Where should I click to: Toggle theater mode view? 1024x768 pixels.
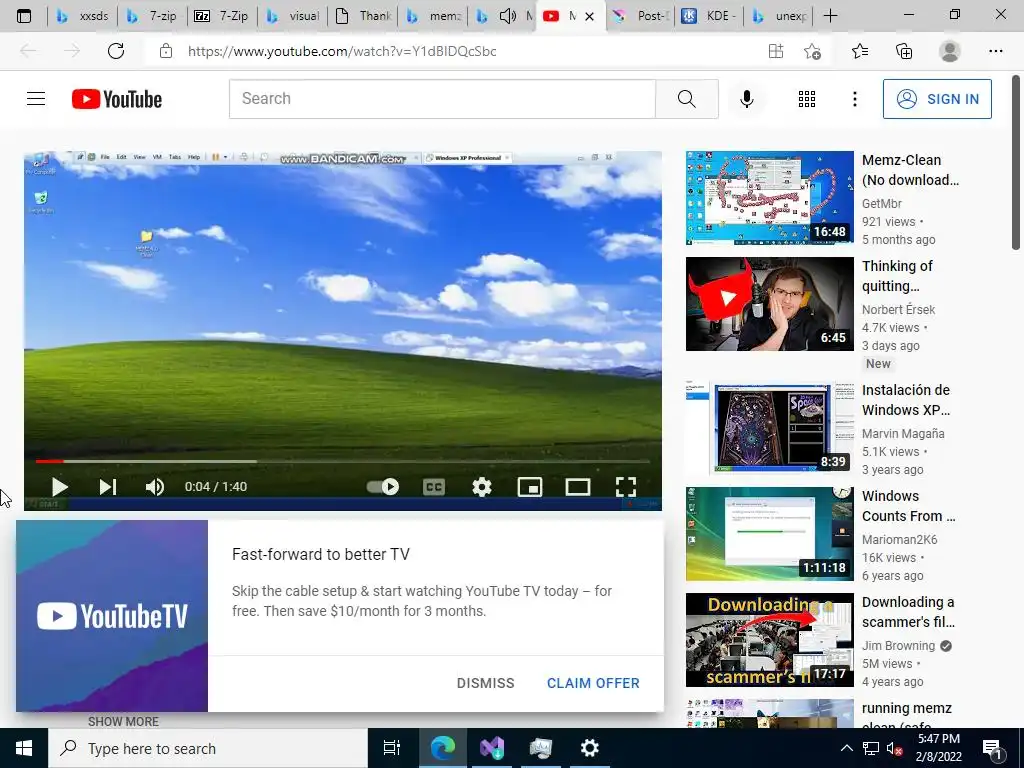click(x=578, y=487)
